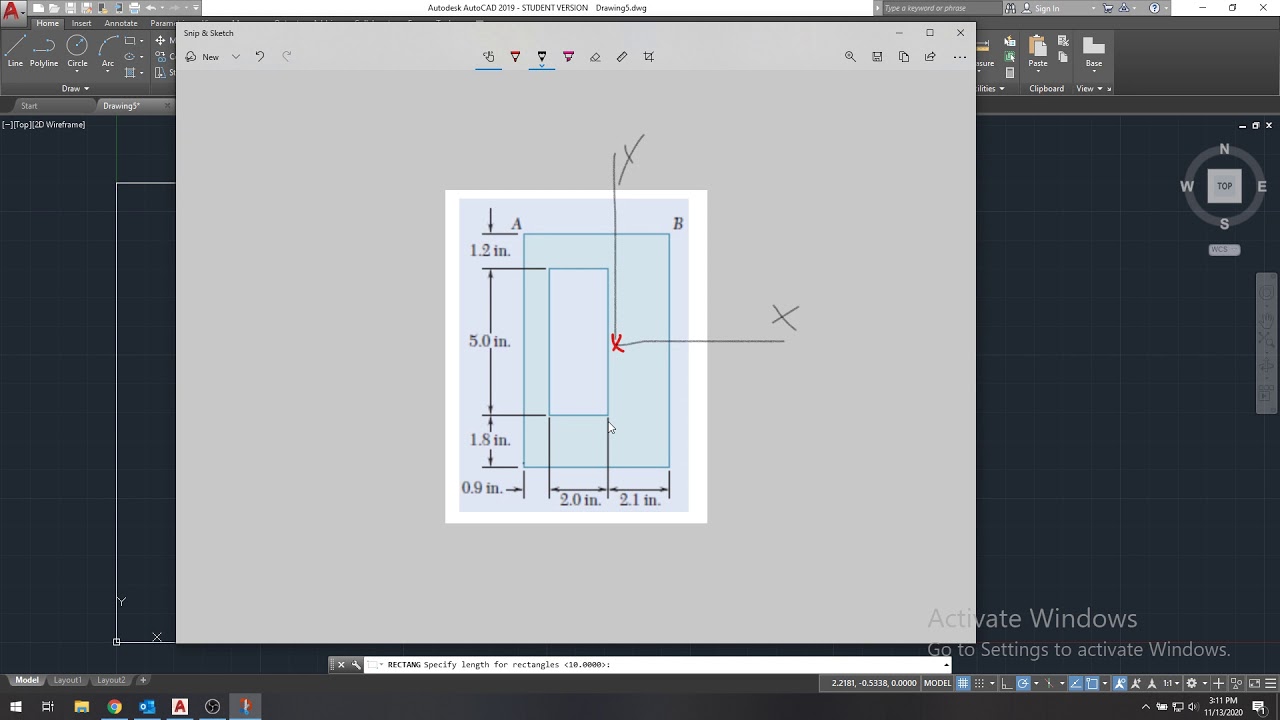Click the Undo arrow in AutoCAD Quick Access toolbar
Image resolution: width=1280 pixels, height=720 pixels.
click(150, 8)
